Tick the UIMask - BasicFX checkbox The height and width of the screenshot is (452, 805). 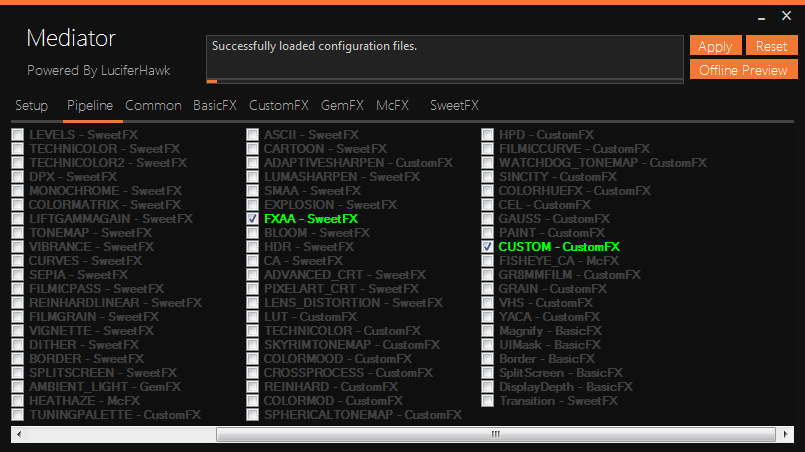click(488, 345)
